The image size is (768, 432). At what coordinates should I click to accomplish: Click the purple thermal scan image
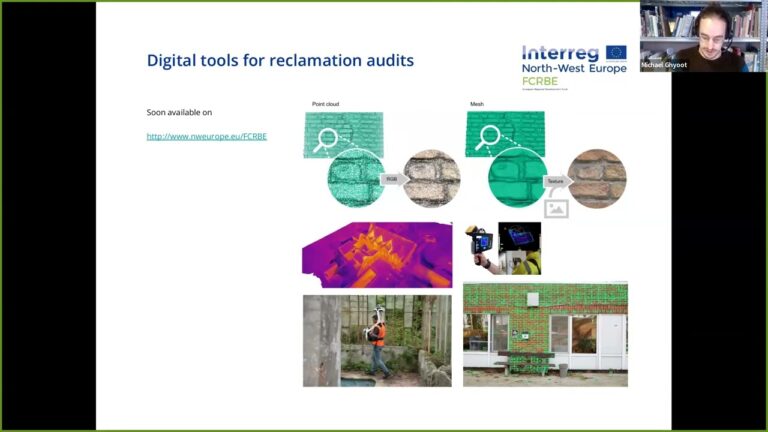pos(377,254)
